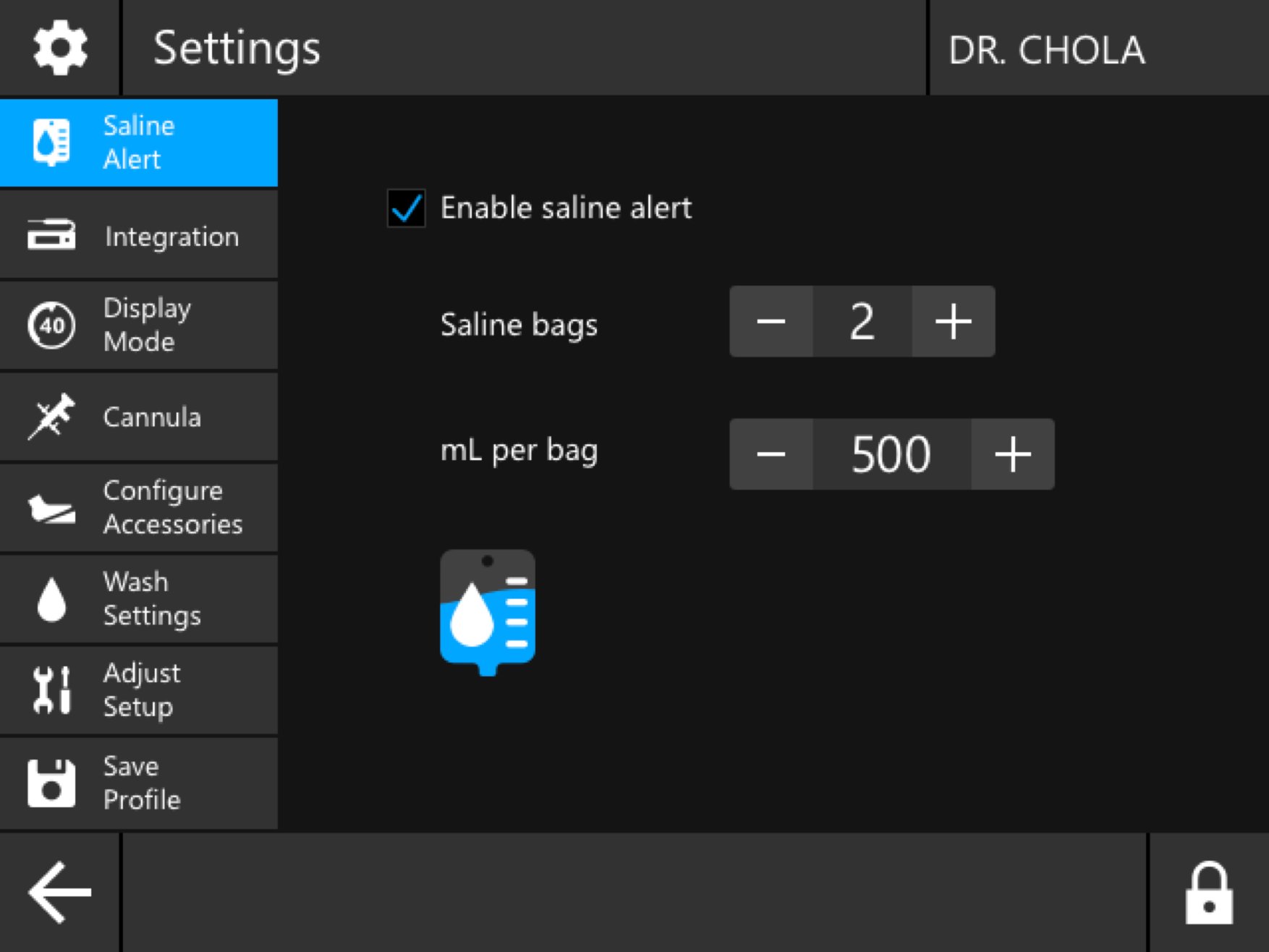Click the settings gear icon
Image resolution: width=1269 pixels, height=952 pixels.
click(x=60, y=48)
